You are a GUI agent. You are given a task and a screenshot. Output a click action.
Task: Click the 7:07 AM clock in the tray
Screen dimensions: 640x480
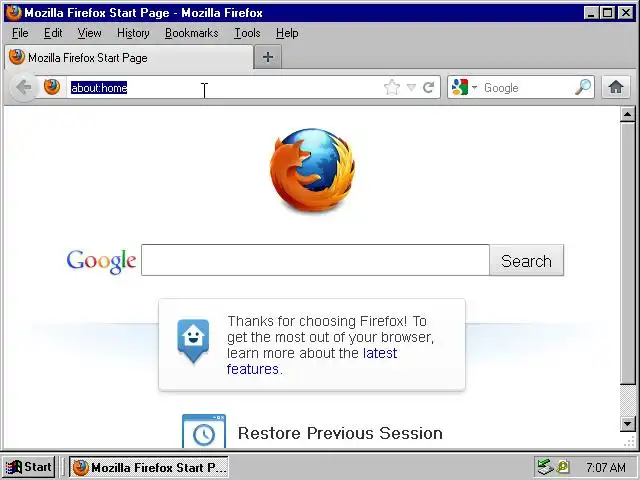pos(606,467)
